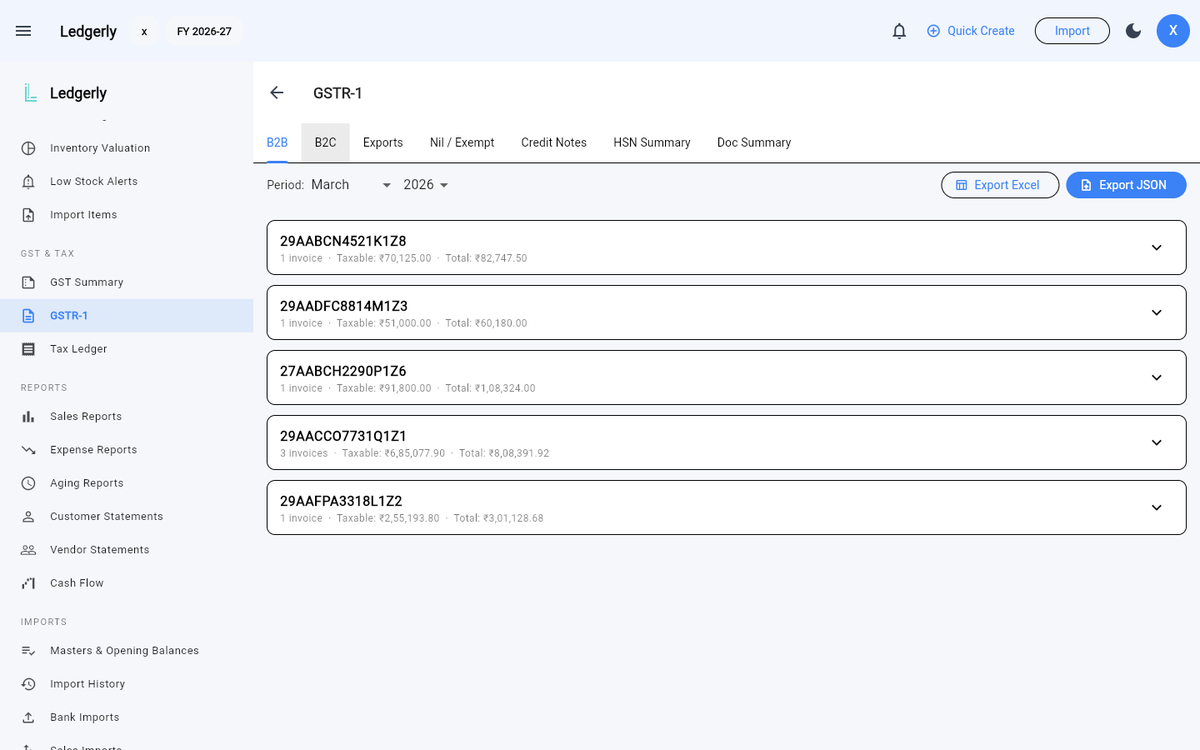Click Taxable ₹51,000.00 text
Image resolution: width=1200 pixels, height=750 pixels.
[x=384, y=323]
